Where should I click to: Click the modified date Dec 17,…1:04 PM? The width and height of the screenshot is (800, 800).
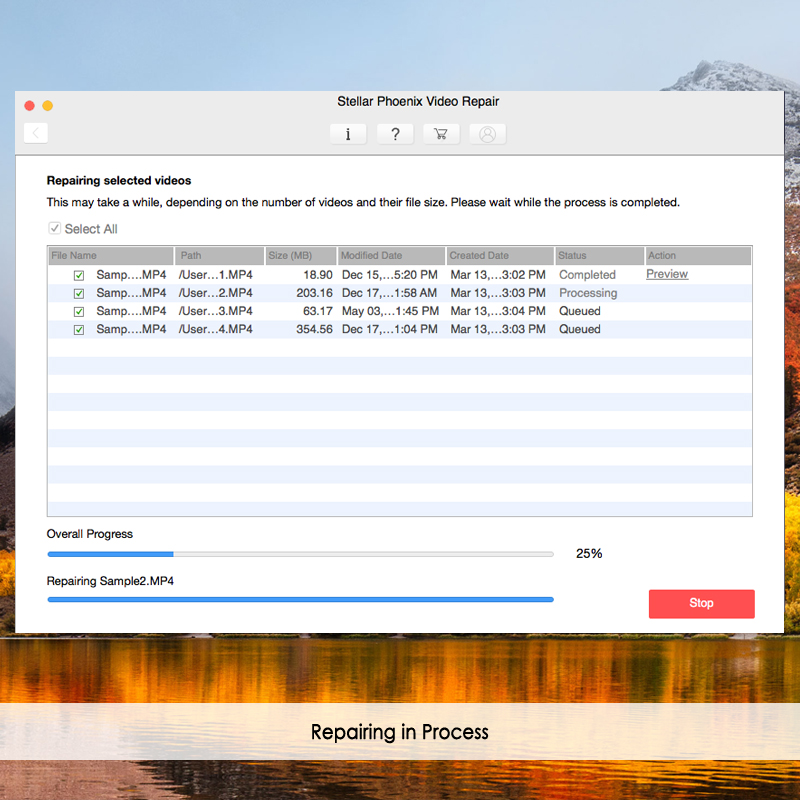click(390, 329)
